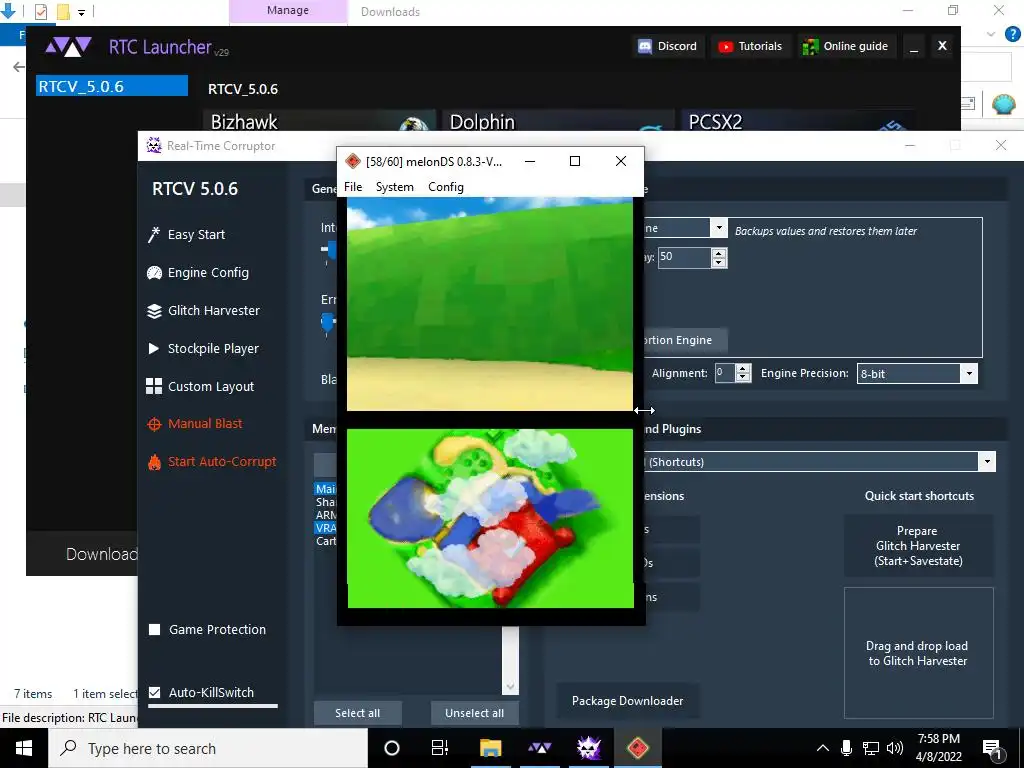Open melonDS Config menu
Viewport: 1024px width, 768px height.
(x=446, y=187)
